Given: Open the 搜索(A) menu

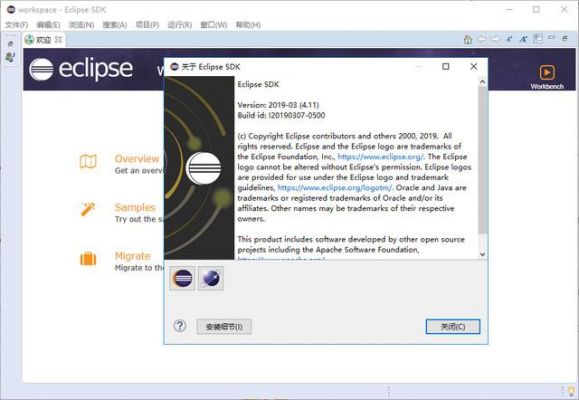Looking at the screenshot, I should coord(115,25).
